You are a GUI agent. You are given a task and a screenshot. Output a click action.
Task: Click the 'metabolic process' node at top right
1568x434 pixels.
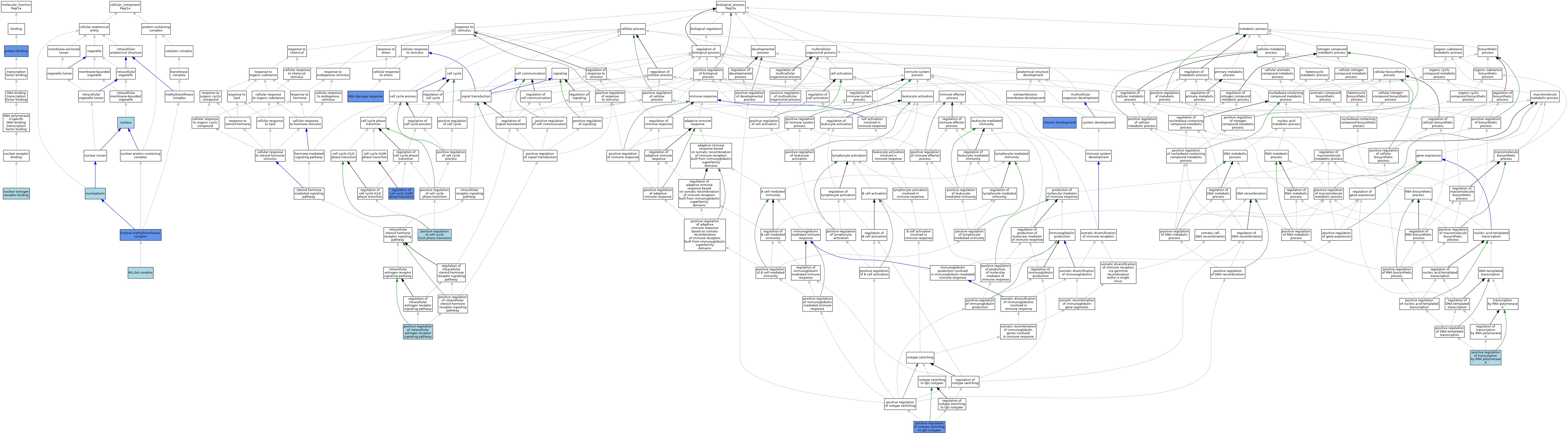pyautogui.click(x=1253, y=29)
